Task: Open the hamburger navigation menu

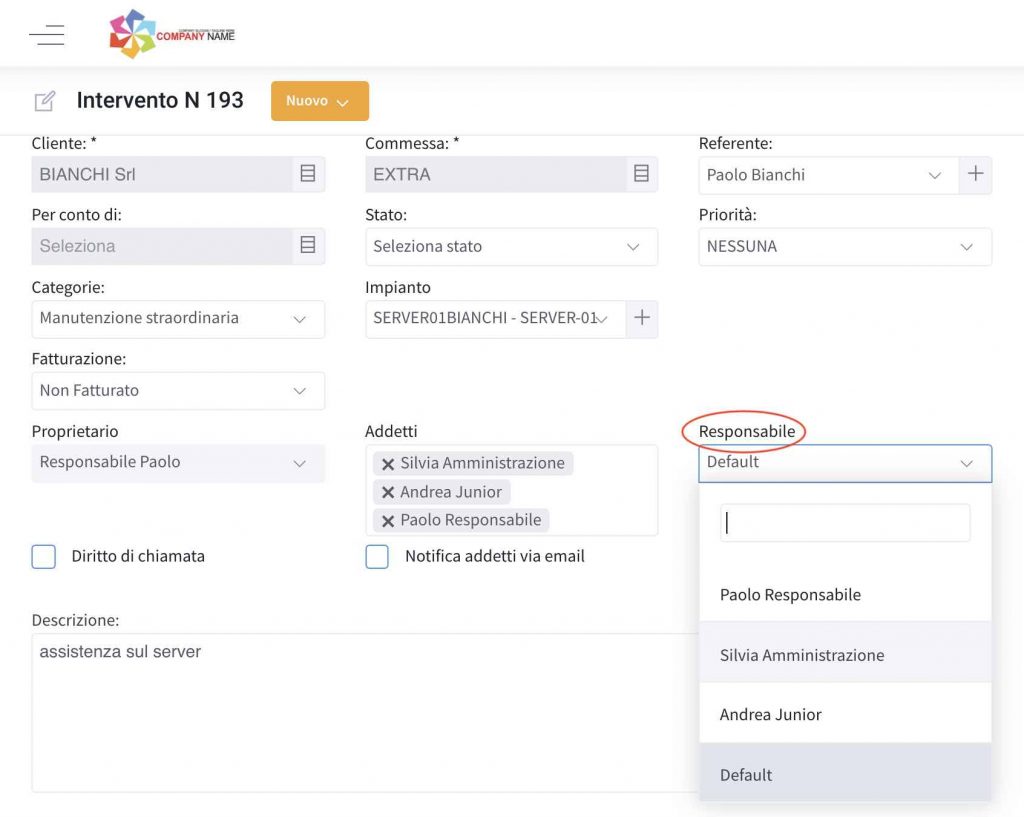Action: click(x=47, y=35)
